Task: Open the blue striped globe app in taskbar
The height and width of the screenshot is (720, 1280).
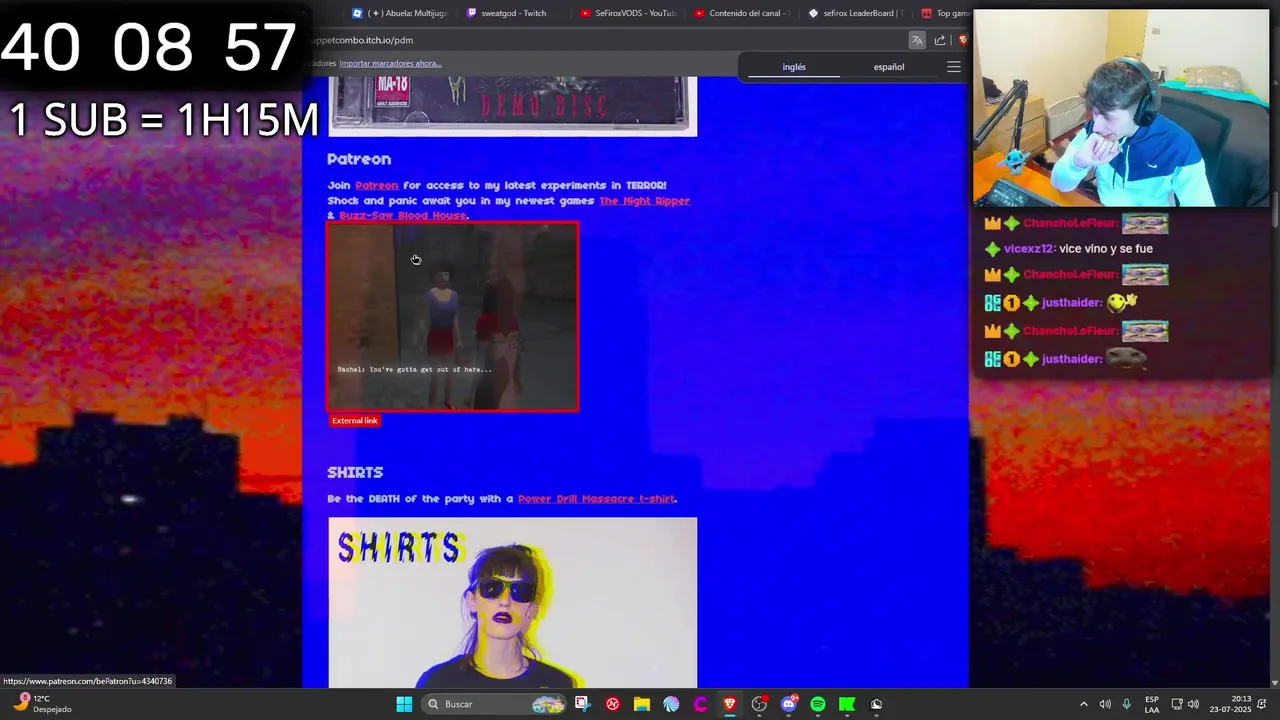Action: (671, 704)
